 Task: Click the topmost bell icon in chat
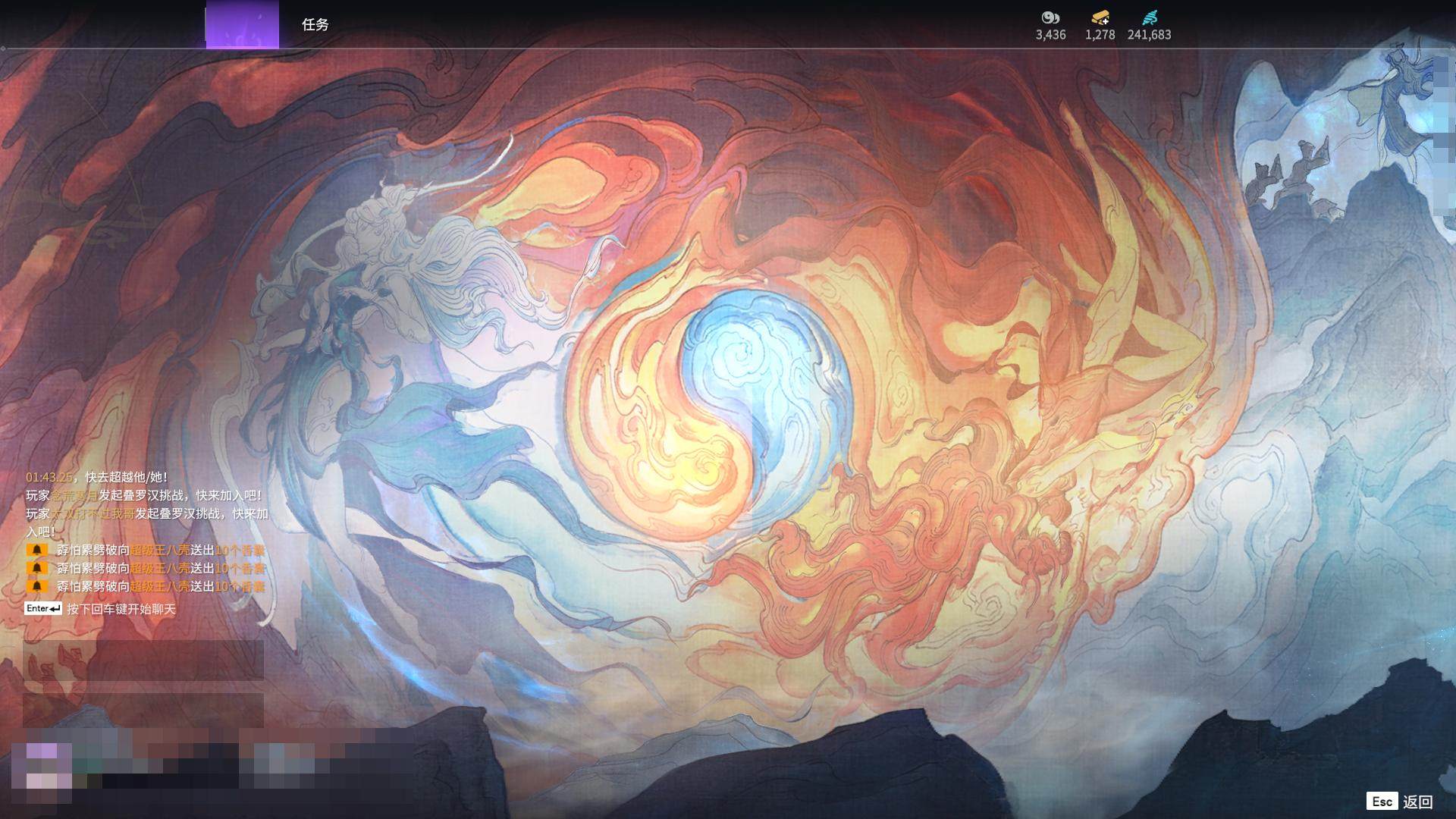click(36, 550)
